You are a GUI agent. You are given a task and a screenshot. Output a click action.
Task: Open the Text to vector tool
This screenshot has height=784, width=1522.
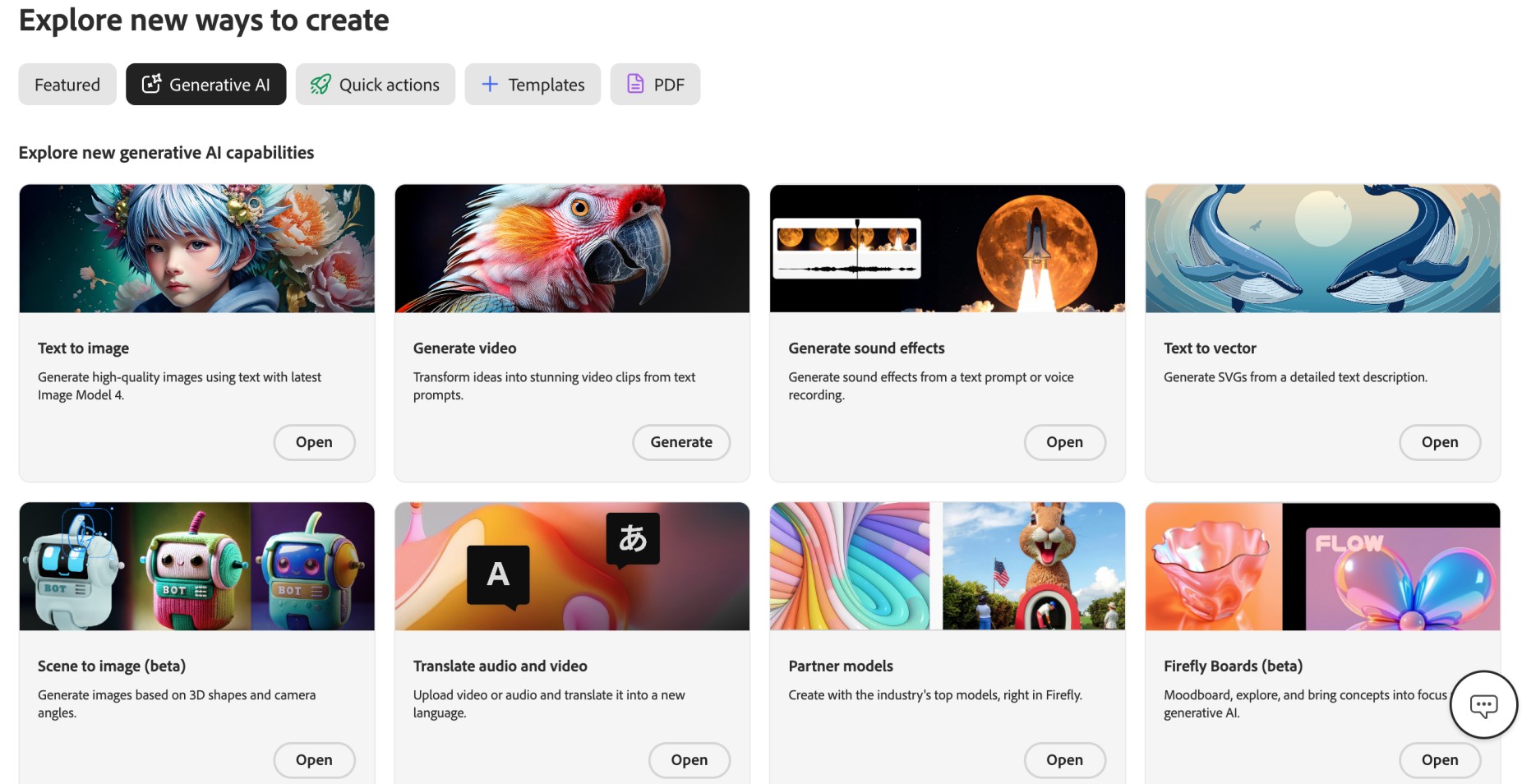click(x=1439, y=442)
